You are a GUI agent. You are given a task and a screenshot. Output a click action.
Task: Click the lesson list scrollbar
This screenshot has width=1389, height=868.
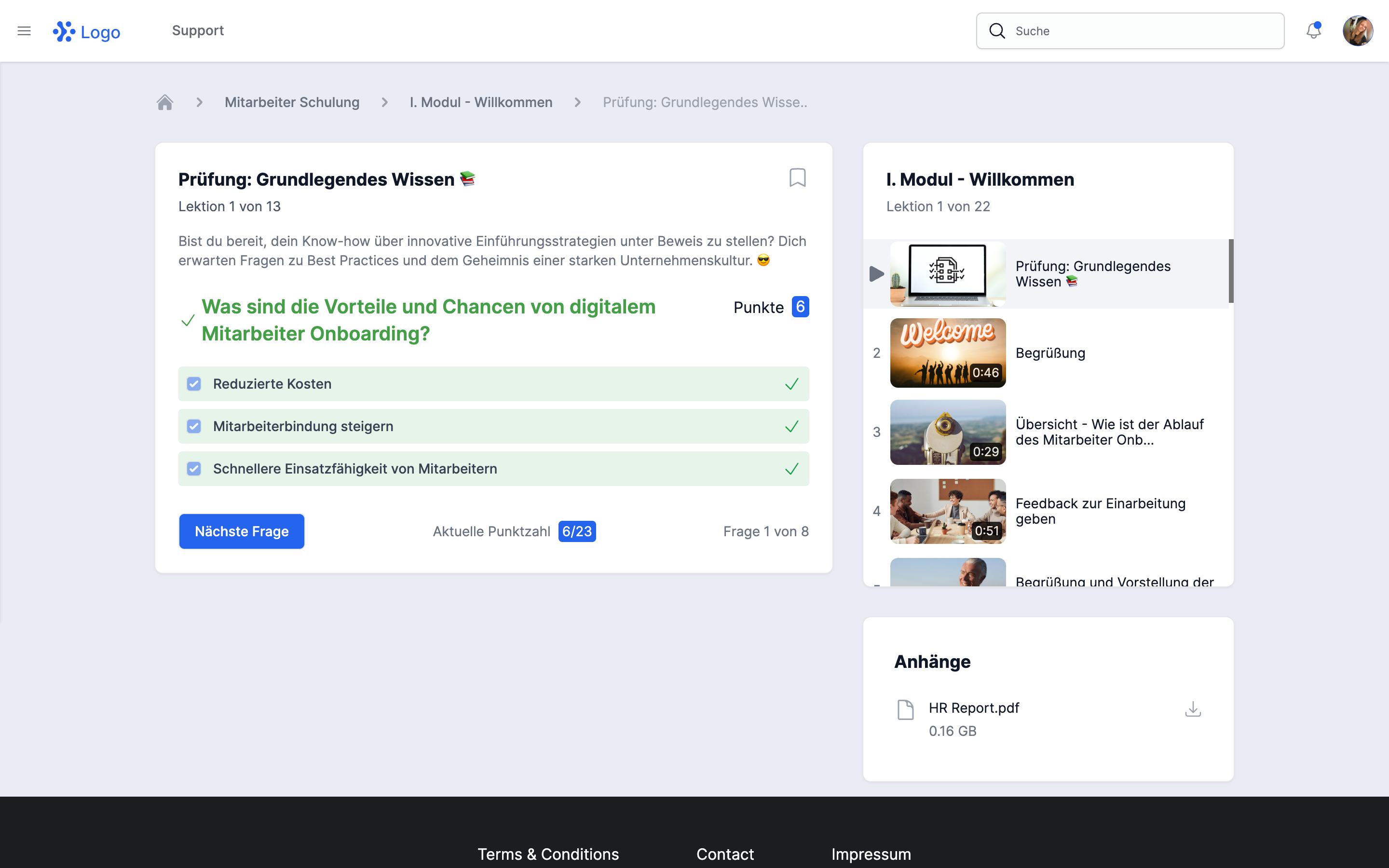pyautogui.click(x=1231, y=271)
